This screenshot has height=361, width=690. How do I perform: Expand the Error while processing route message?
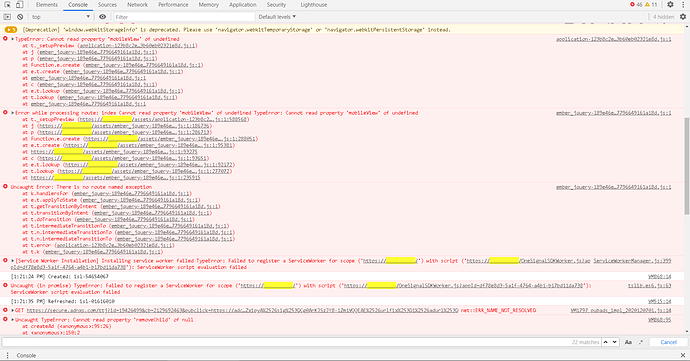pos(12,113)
